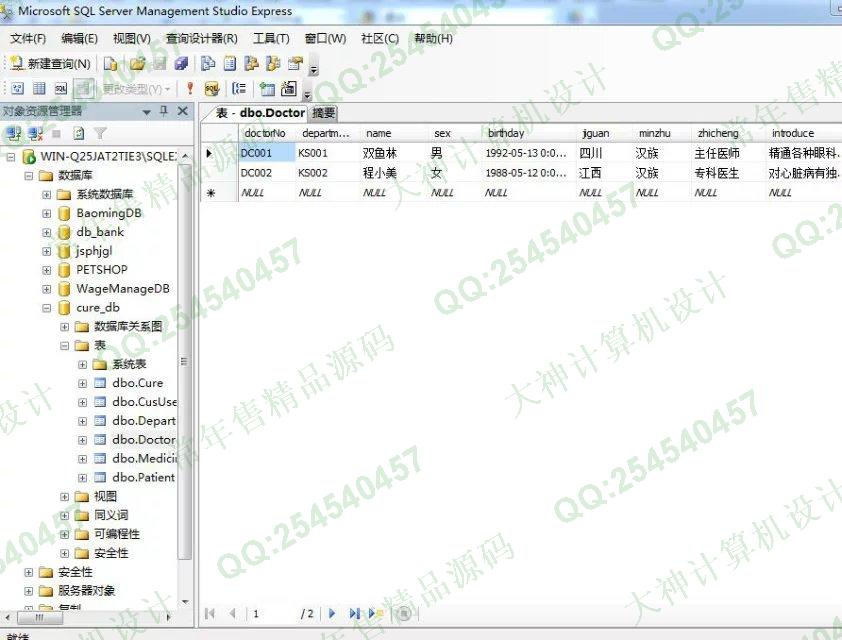The height and width of the screenshot is (640, 842).
Task: Select the 可编程性 folder
Action: 117,534
